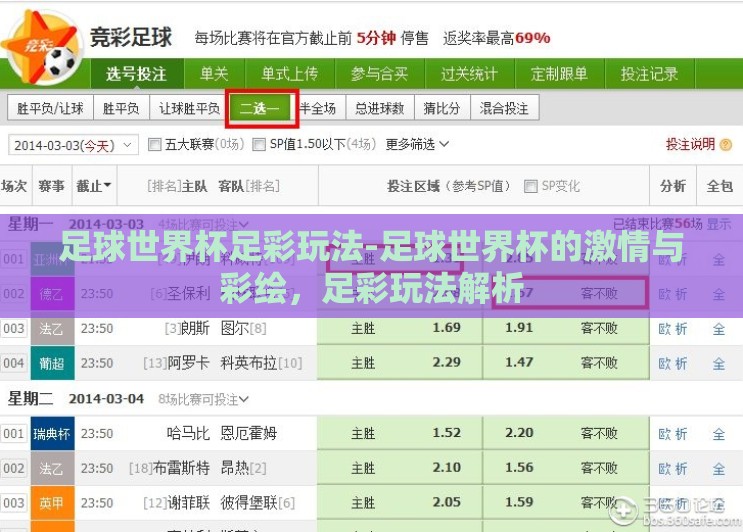This screenshot has width=743, height=532.
Task: Select 主胜 2.29 for 阿罗卡 match
Action: point(399,363)
